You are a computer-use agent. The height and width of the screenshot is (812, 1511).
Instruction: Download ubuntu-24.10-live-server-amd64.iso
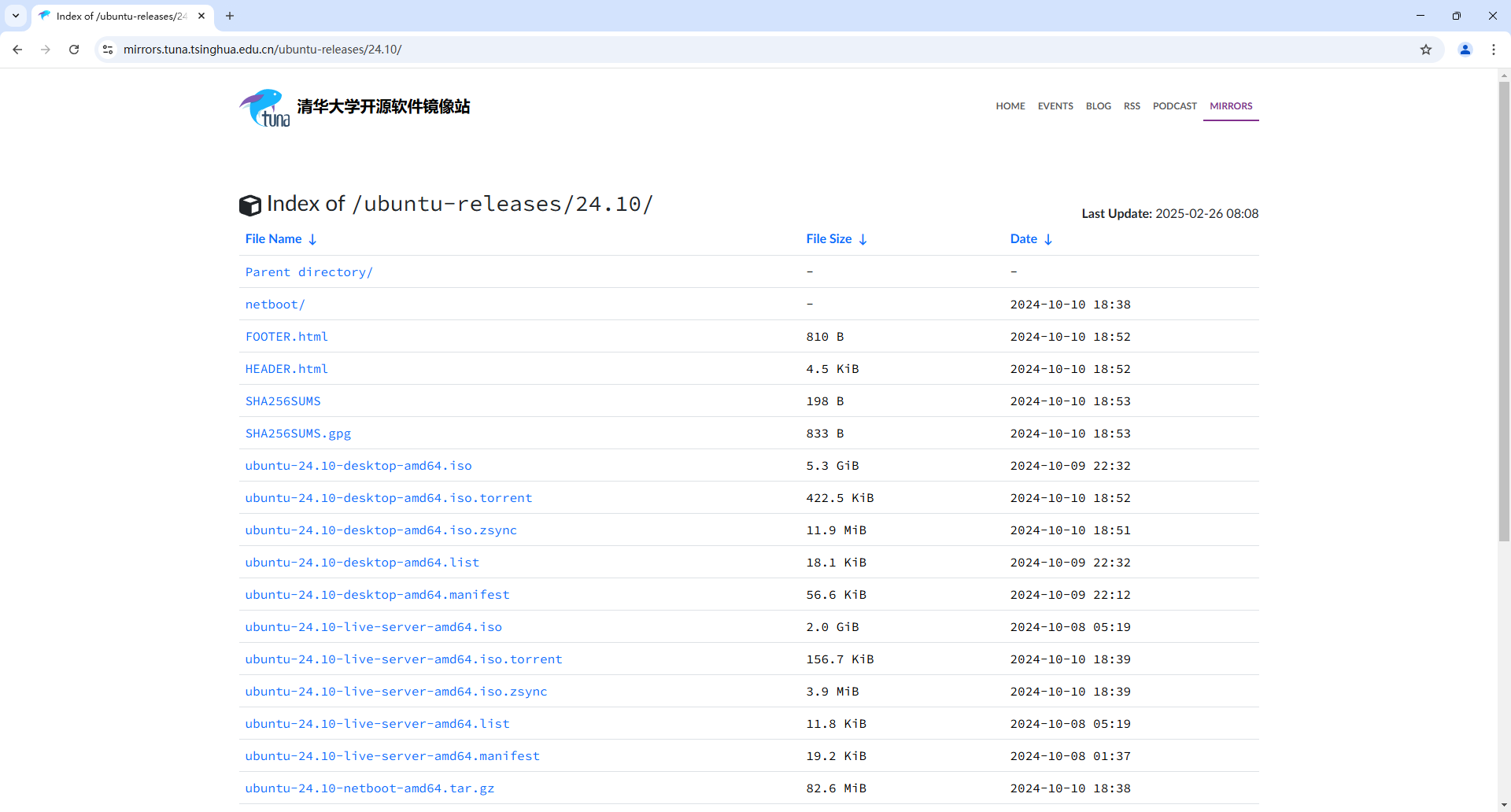[374, 627]
